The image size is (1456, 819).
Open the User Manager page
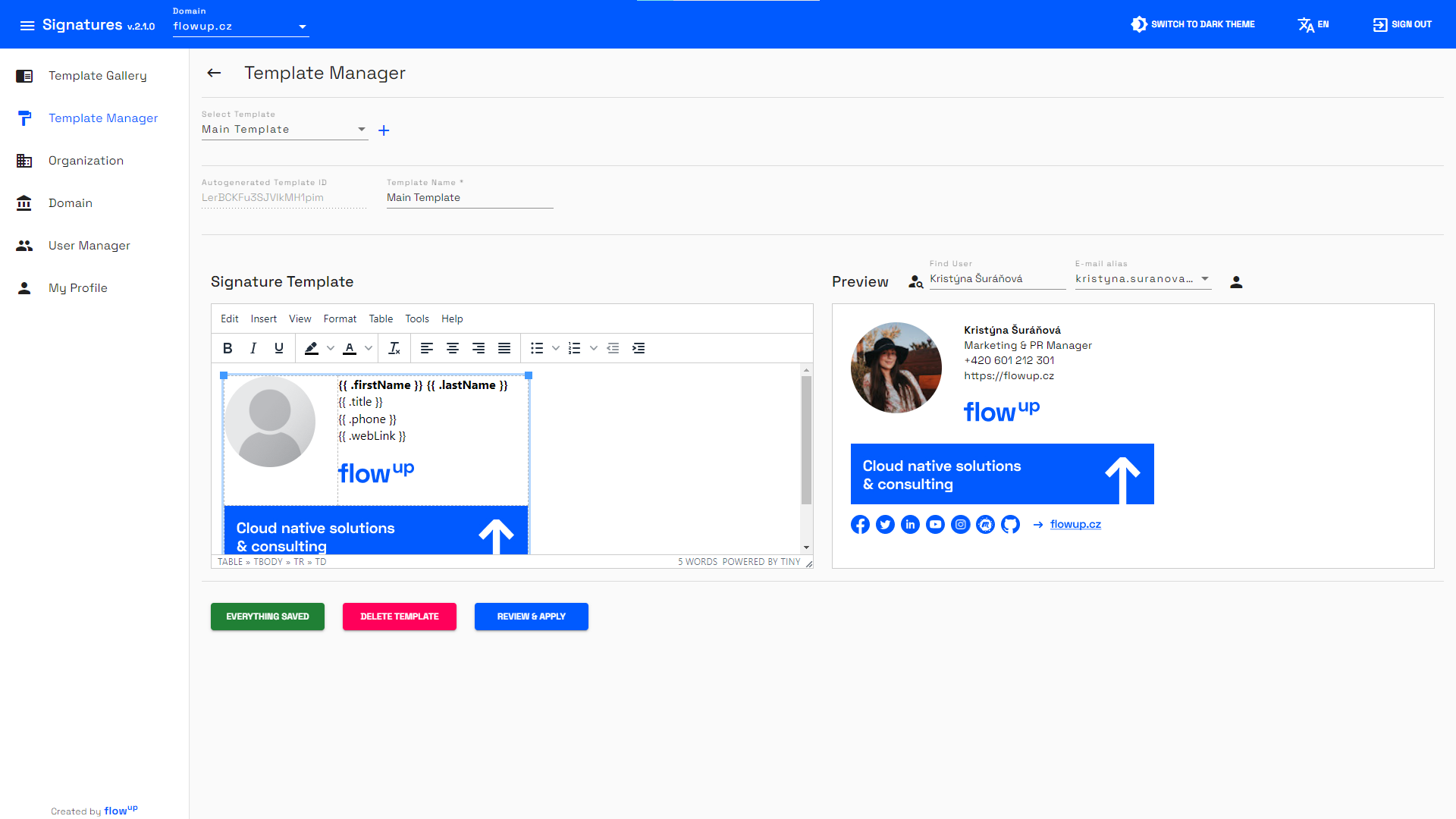(89, 246)
